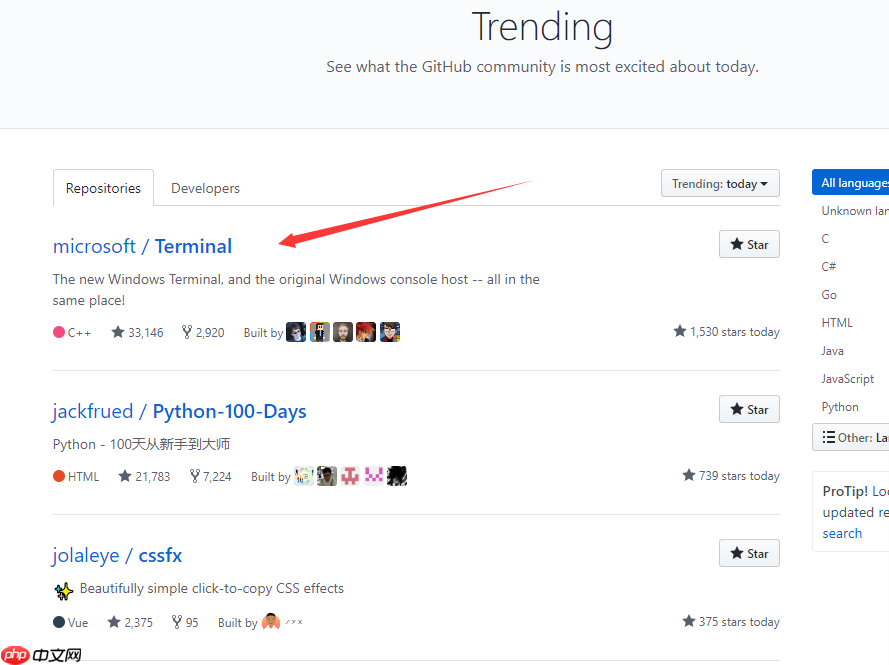The width and height of the screenshot is (889, 665).
Task: Filter trending by Python language
Action: [x=840, y=407]
